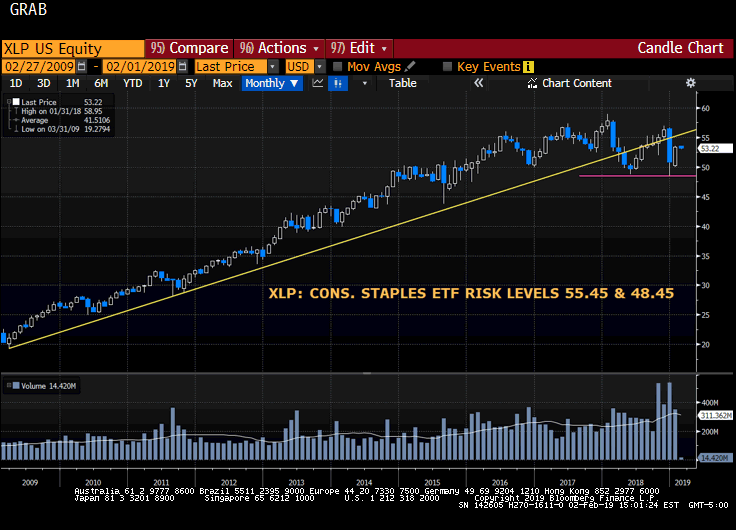Click the yellow trend line
The image size is (736, 530).
(352, 238)
